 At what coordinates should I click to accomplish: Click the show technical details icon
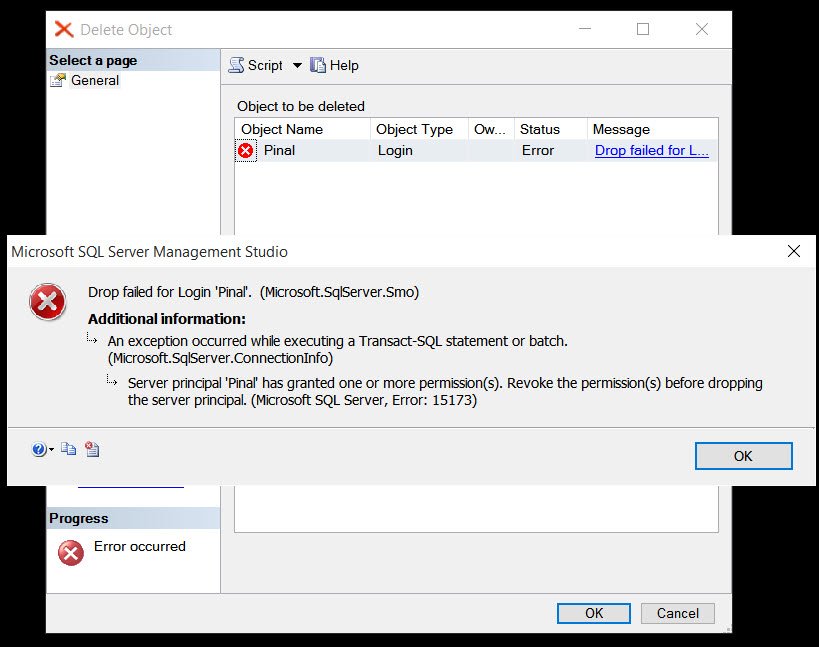click(92, 449)
